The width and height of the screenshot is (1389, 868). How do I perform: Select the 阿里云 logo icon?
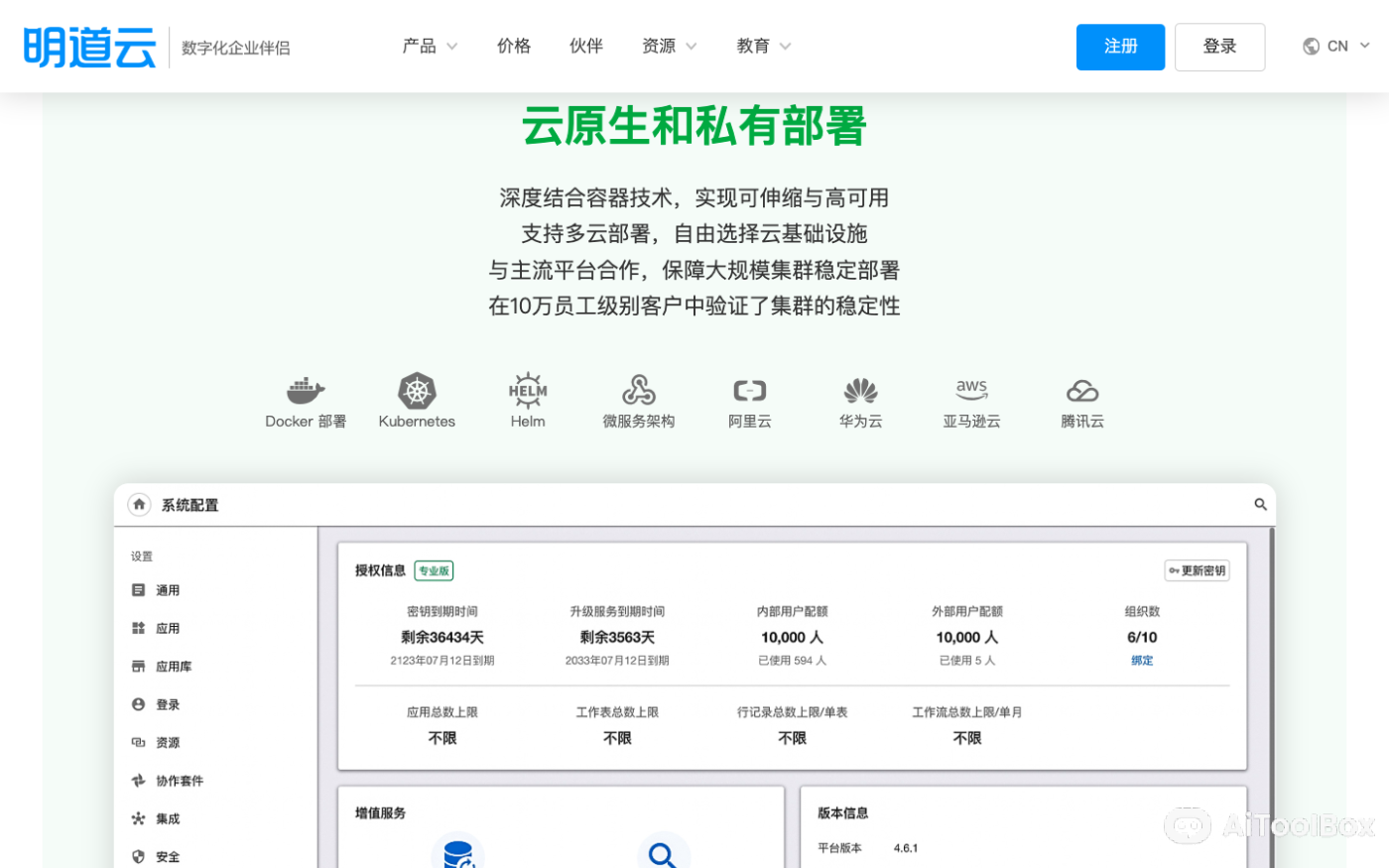click(x=749, y=391)
